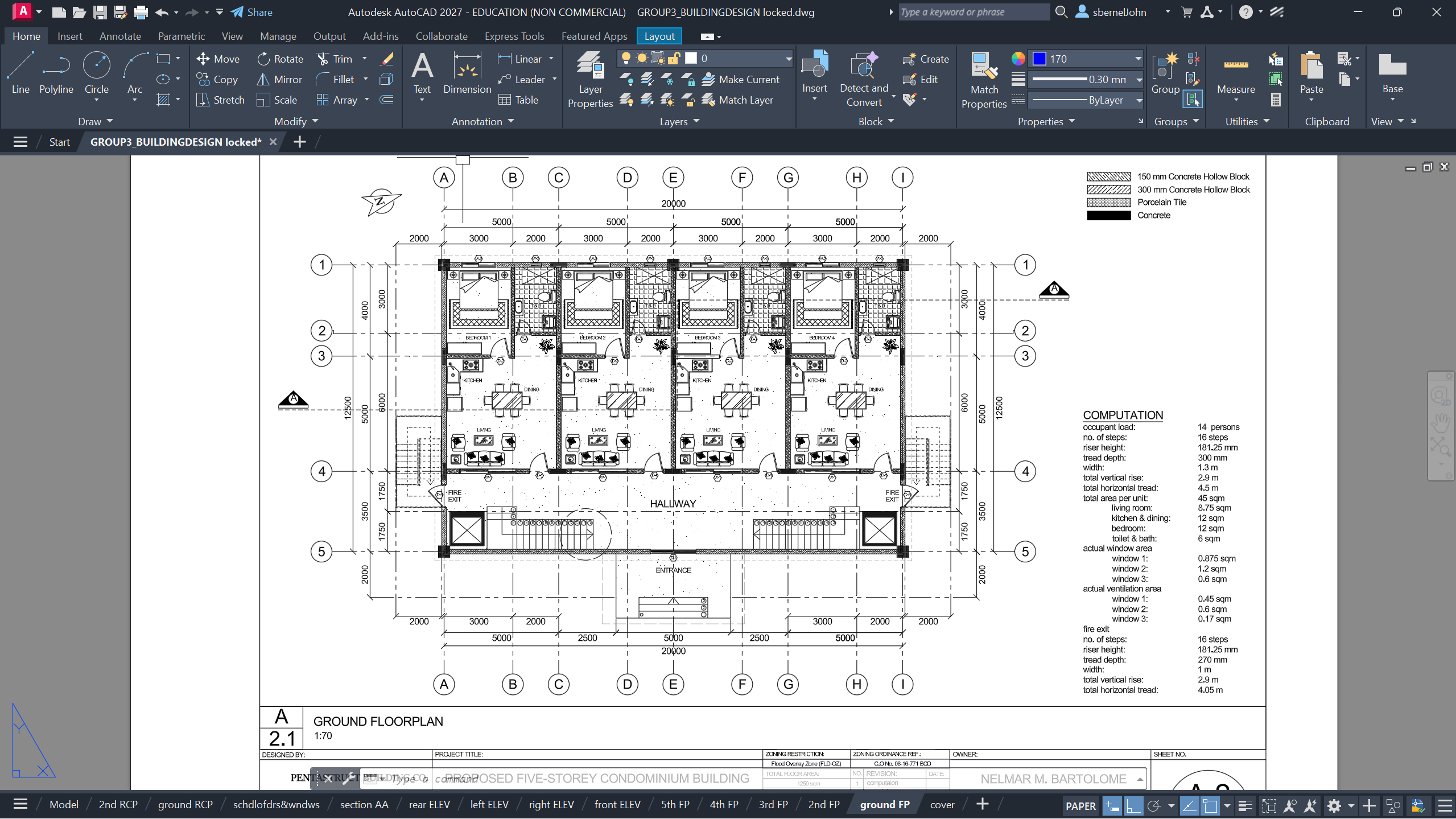Toggle Show Lineweight in status bar
The height and width of the screenshot is (819, 1456).
1244,805
